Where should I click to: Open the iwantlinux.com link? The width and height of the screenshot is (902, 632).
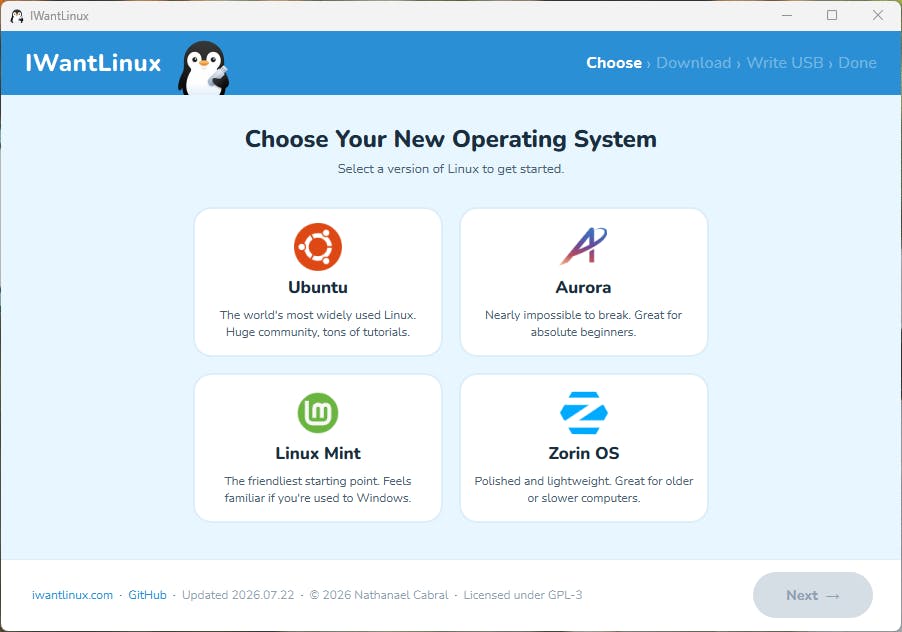[72, 595]
